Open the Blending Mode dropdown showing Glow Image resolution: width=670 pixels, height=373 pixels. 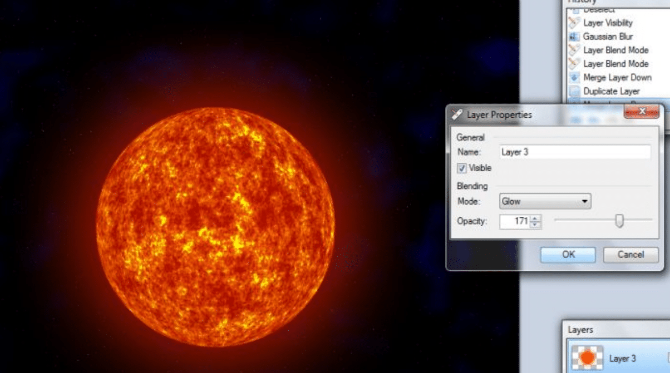[545, 201]
